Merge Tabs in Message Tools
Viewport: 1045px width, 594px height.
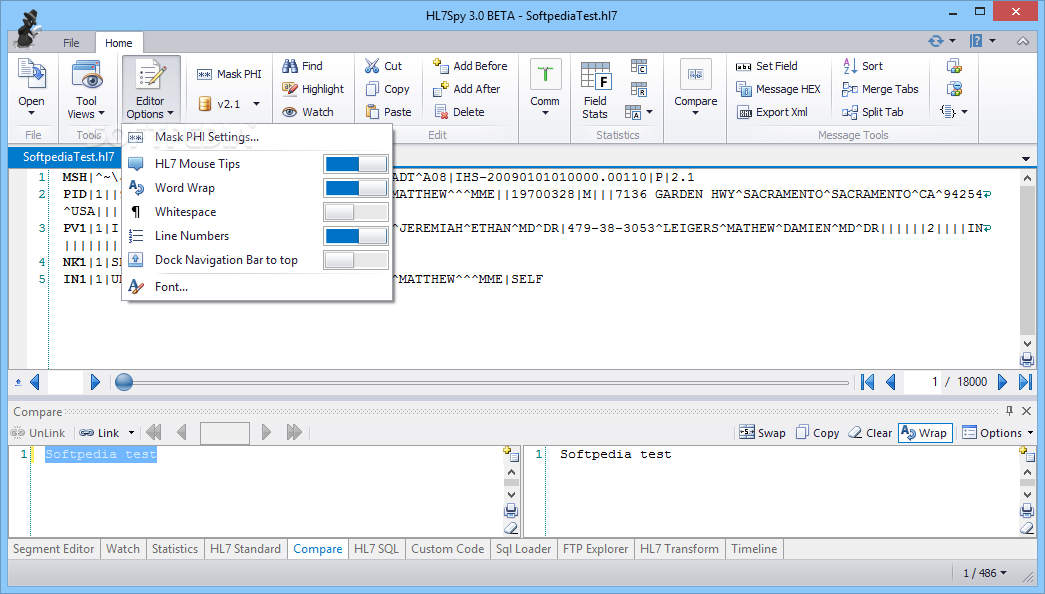tap(880, 89)
